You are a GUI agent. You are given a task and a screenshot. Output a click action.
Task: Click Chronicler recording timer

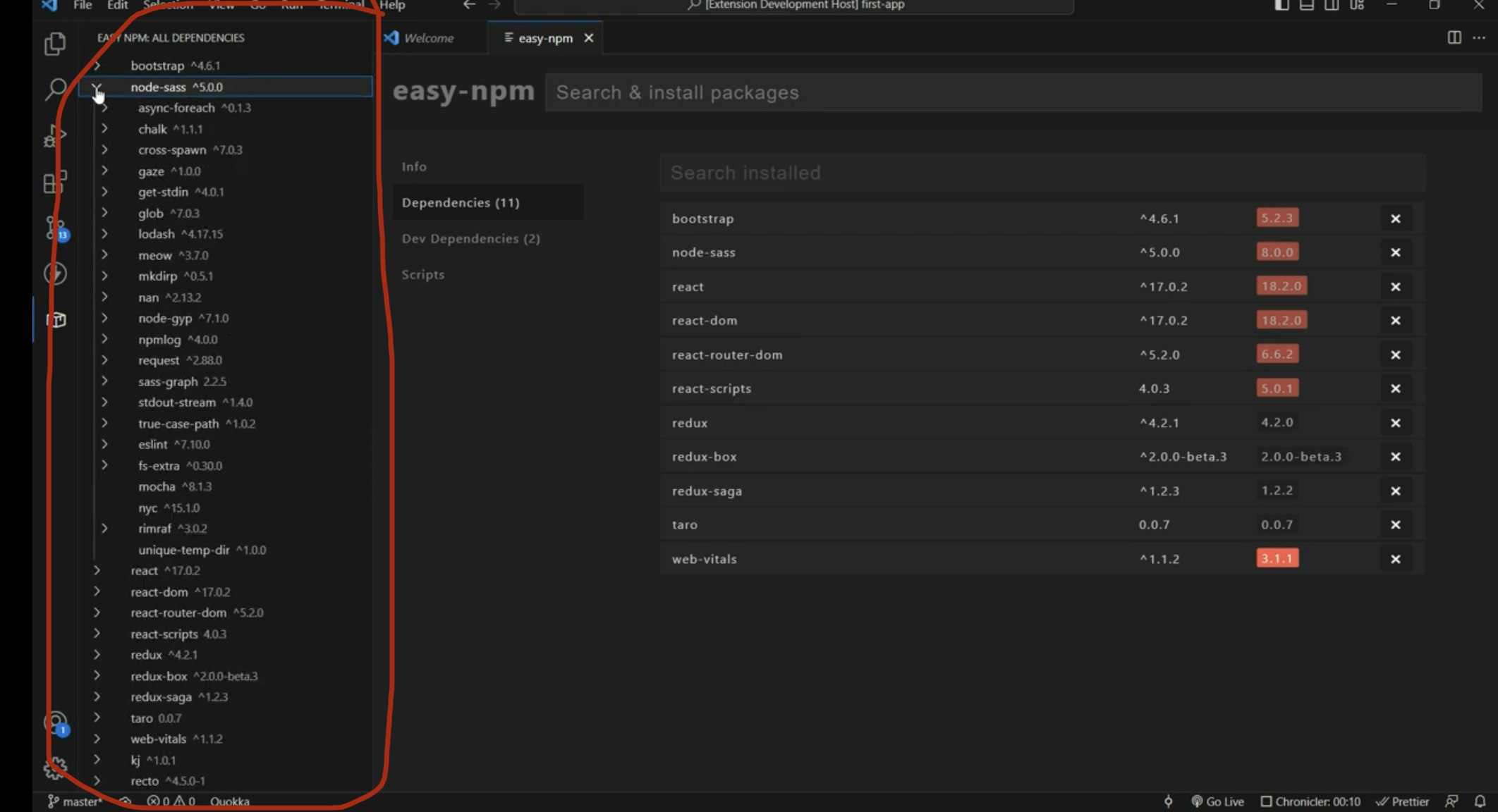[x=1310, y=801]
